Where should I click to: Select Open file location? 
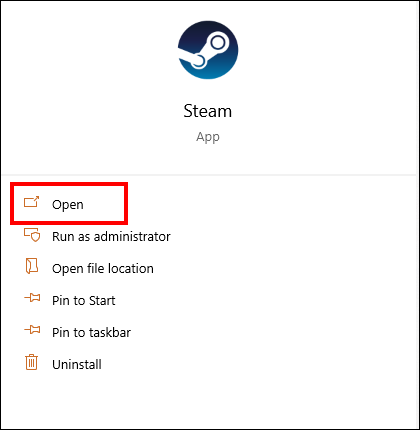pos(103,269)
